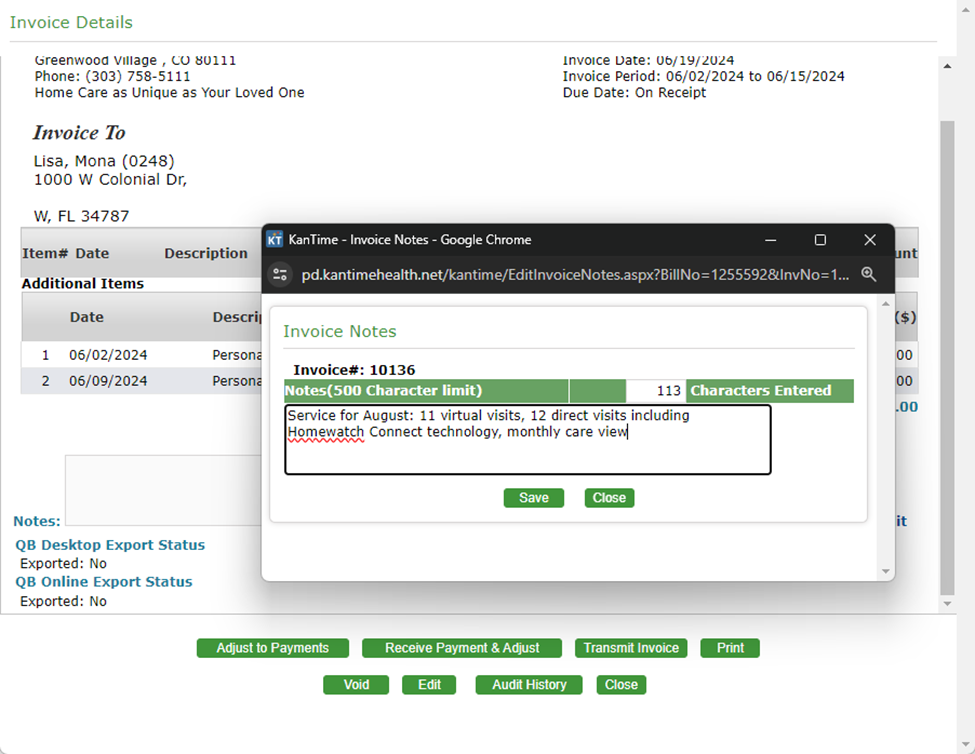Print the invoice

[x=730, y=648]
